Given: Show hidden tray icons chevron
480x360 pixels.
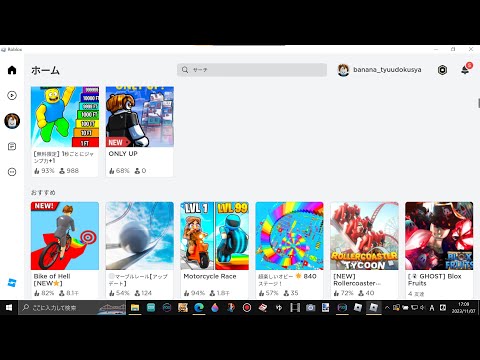Looking at the screenshot, I should point(387,308).
